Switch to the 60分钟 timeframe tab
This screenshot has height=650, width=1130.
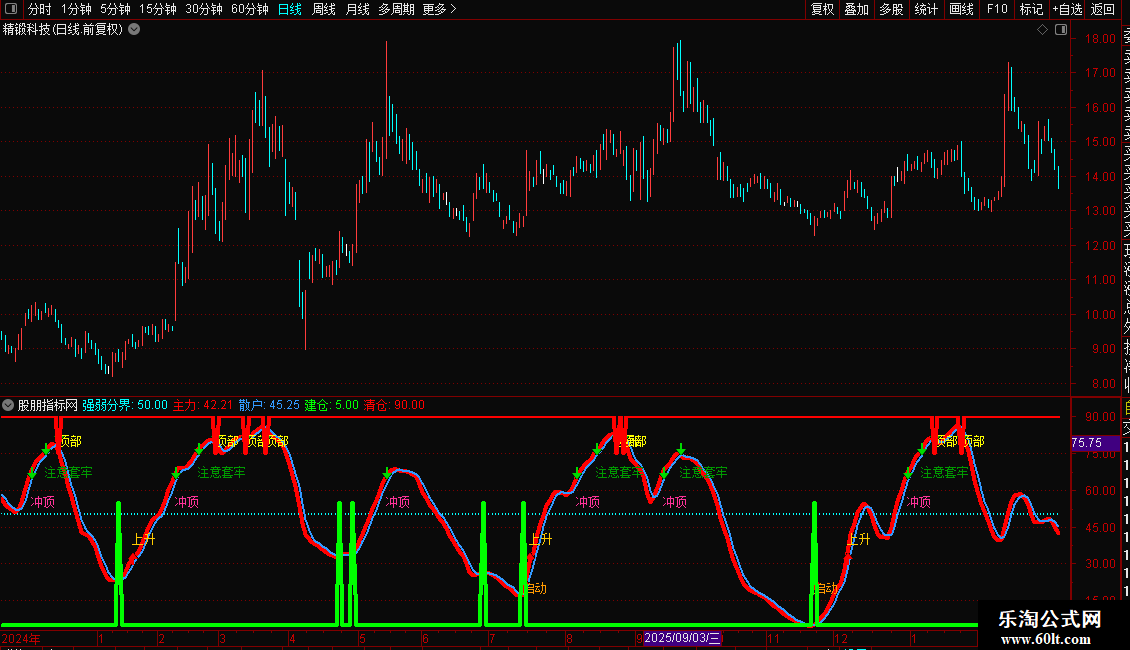[x=249, y=9]
